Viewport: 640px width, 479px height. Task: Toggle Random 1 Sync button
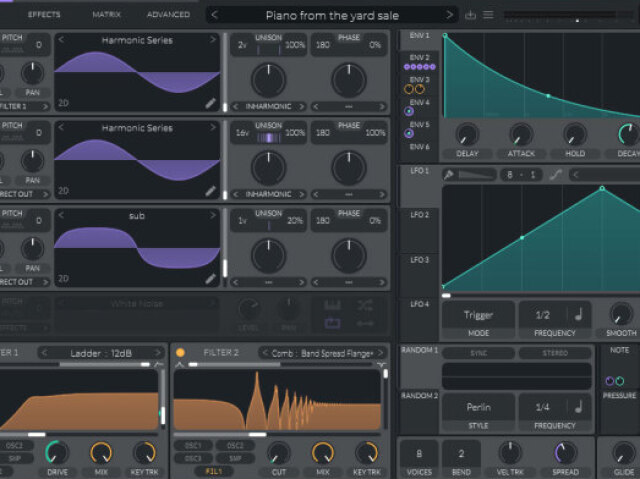pyautogui.click(x=478, y=353)
